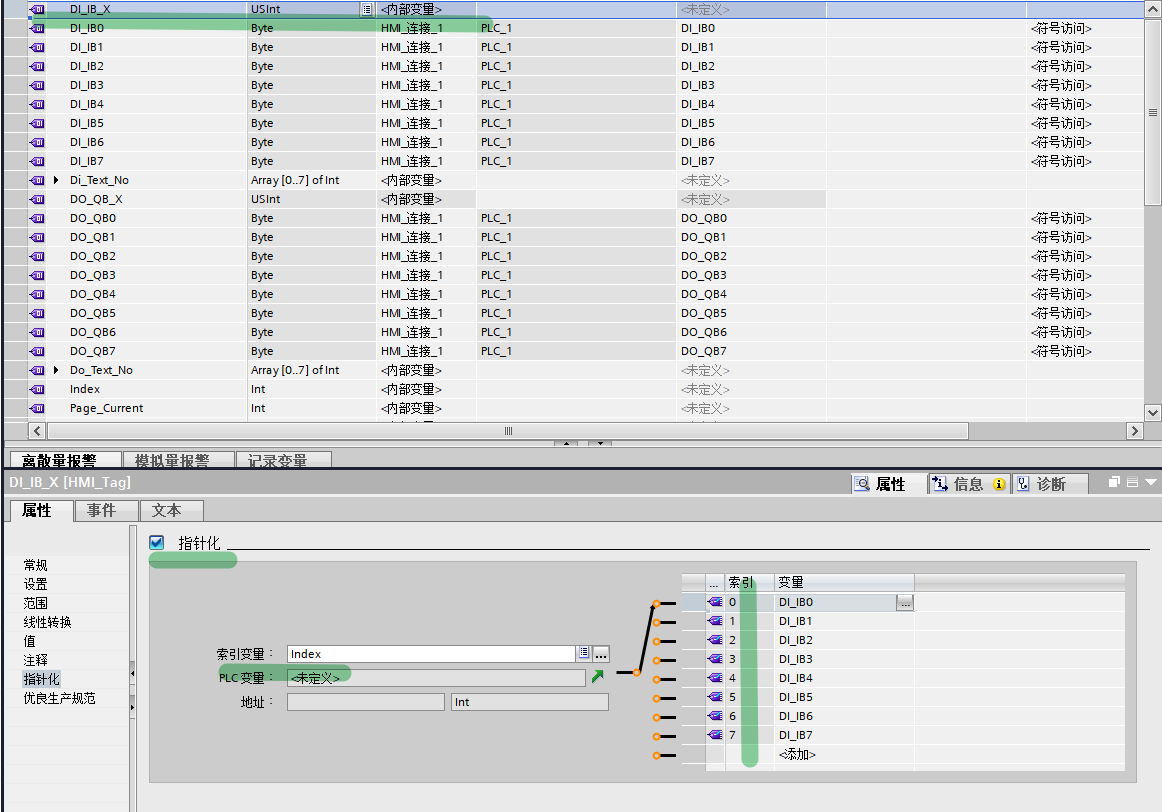
Task: Click the horizontal scrollbar of the tag table
Action: (508, 431)
